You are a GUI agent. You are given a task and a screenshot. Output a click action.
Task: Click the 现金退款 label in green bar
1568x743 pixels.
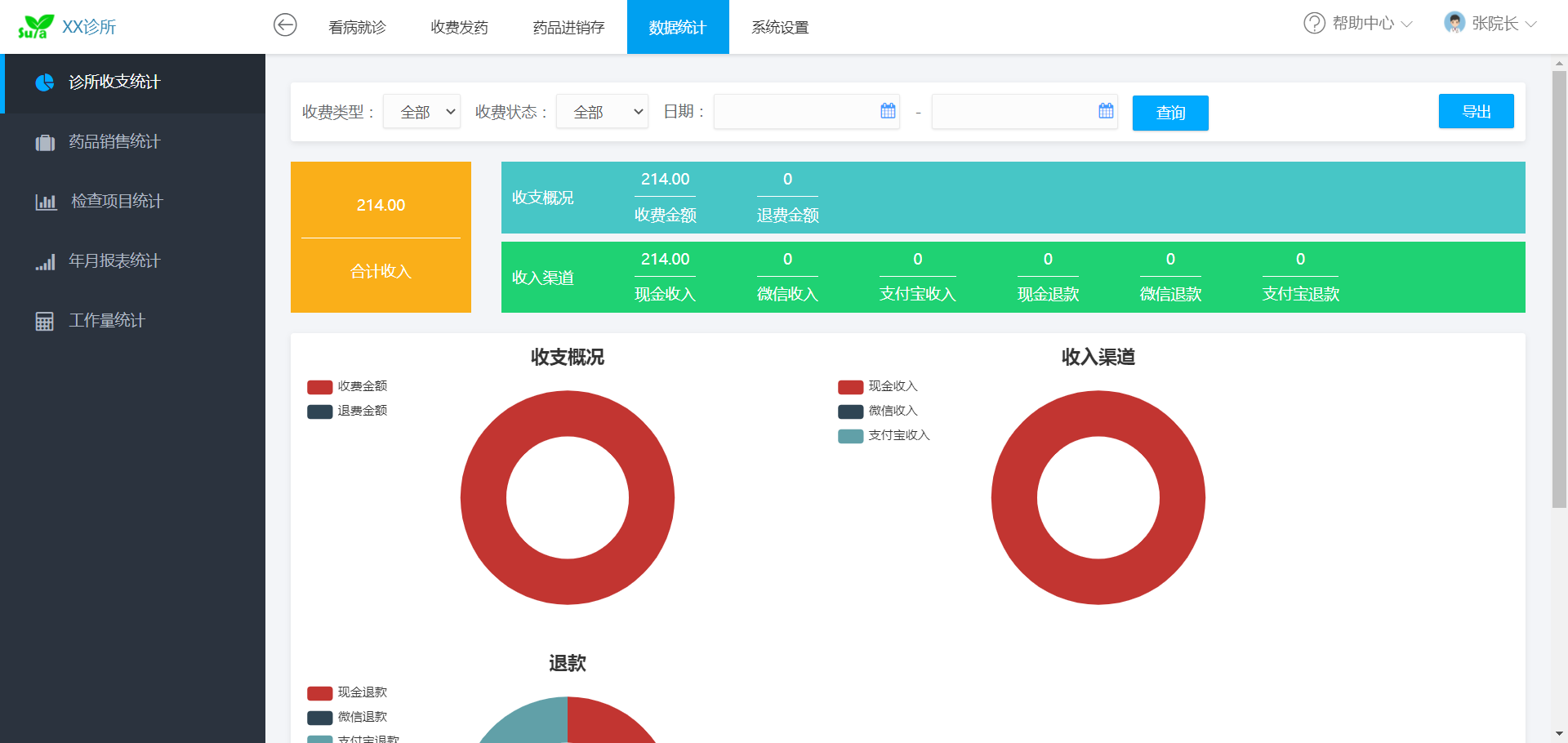tap(1048, 295)
